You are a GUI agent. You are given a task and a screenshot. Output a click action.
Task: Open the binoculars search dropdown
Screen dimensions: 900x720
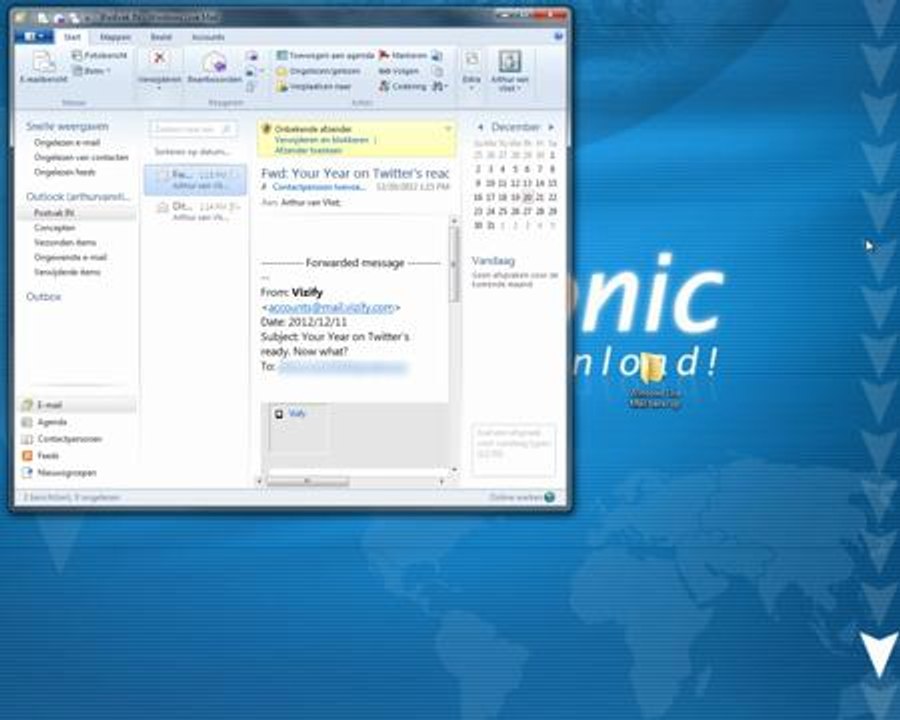coord(440,87)
